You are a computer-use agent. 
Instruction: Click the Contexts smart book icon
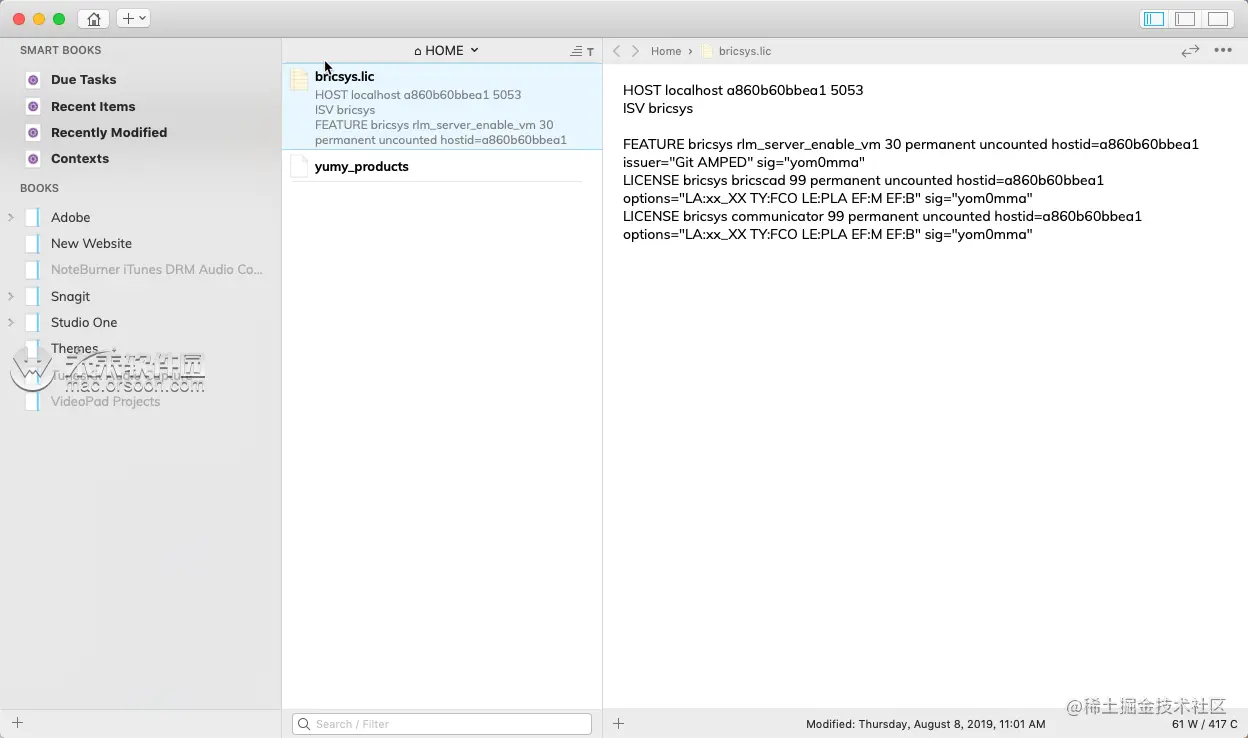click(33, 159)
